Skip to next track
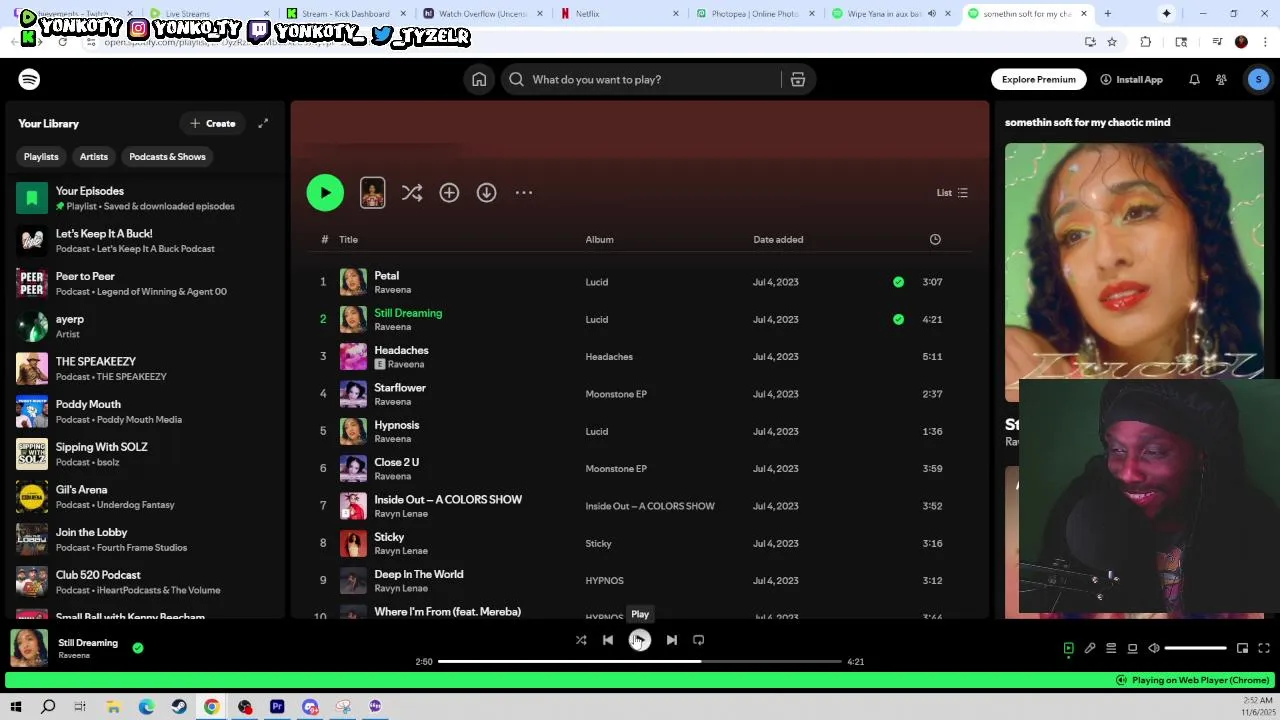 [672, 640]
